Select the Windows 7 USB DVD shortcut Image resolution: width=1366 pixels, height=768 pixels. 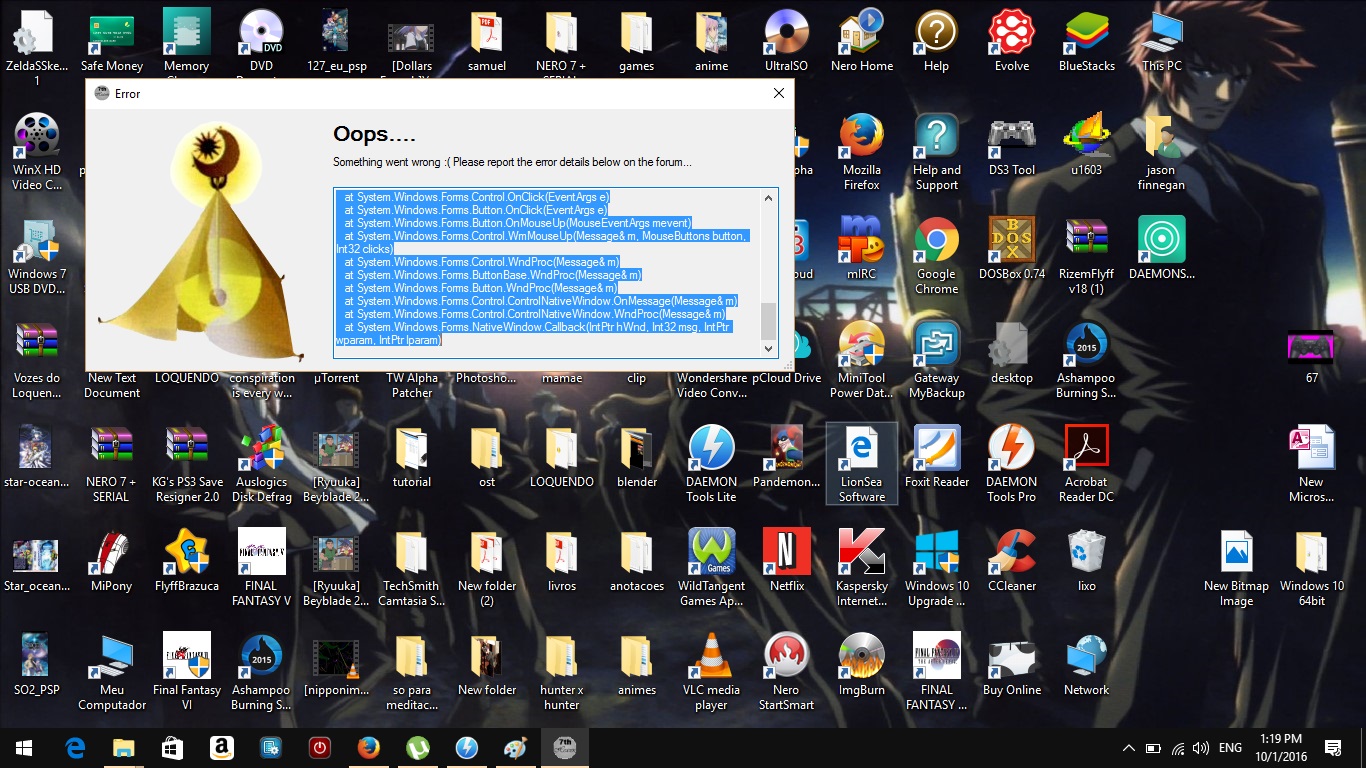(37, 257)
